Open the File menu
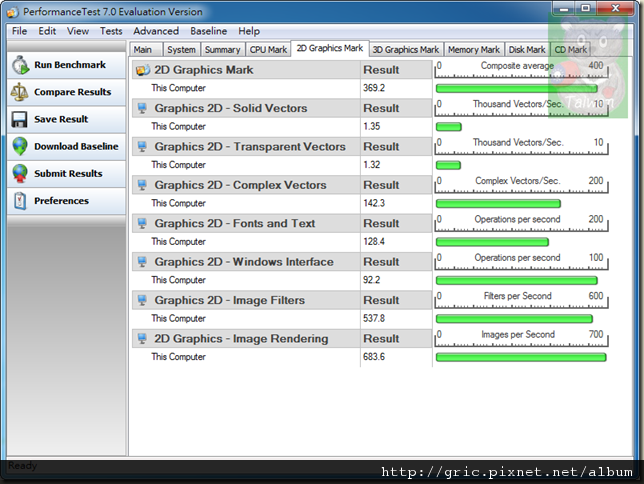 click(19, 31)
